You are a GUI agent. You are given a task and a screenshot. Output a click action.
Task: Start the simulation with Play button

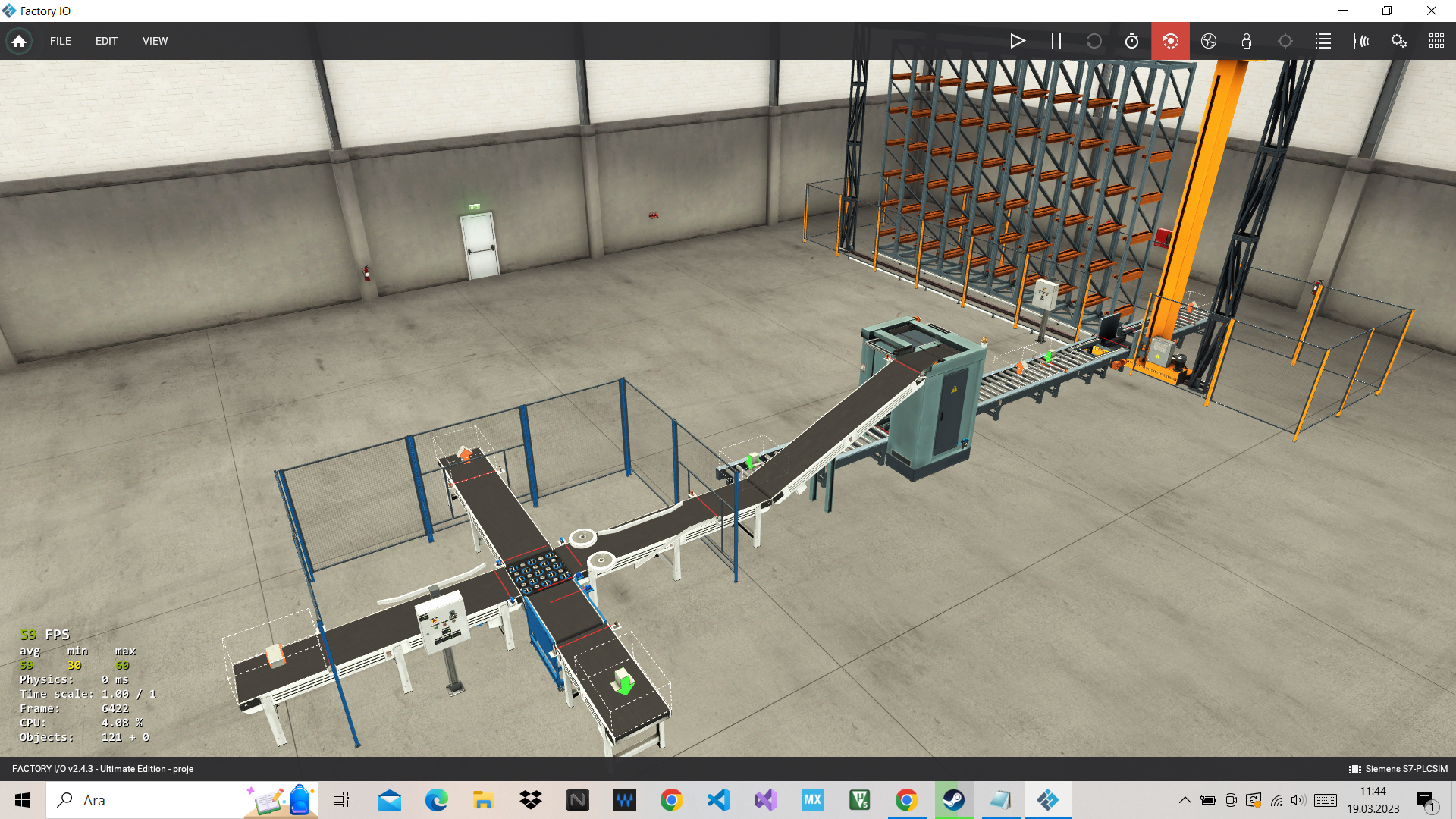tap(1018, 41)
